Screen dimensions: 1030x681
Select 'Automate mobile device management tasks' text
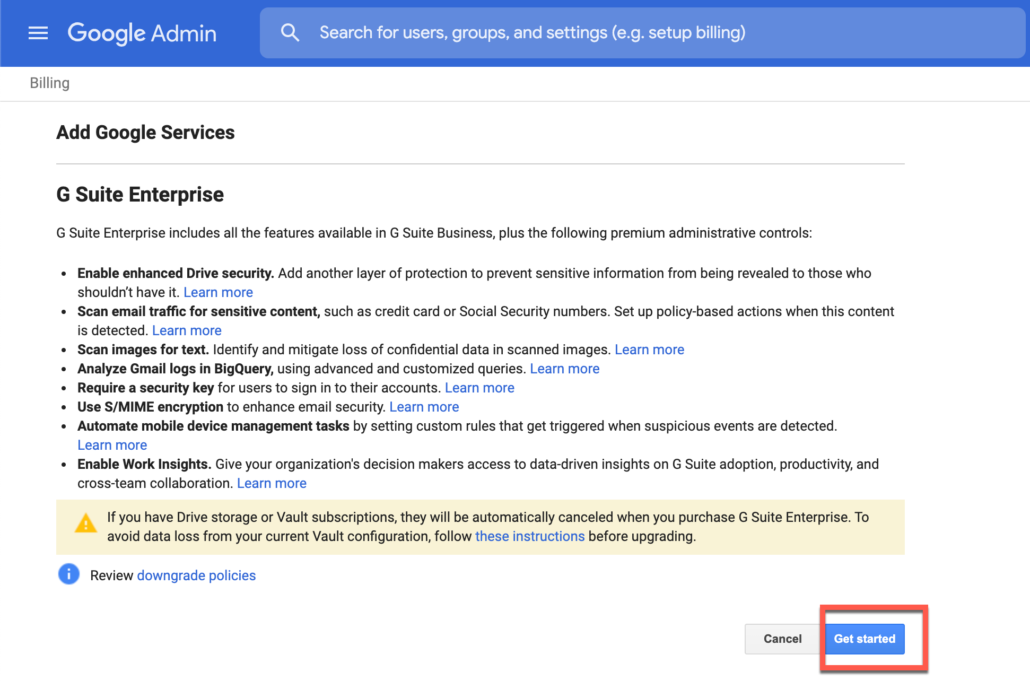213,426
